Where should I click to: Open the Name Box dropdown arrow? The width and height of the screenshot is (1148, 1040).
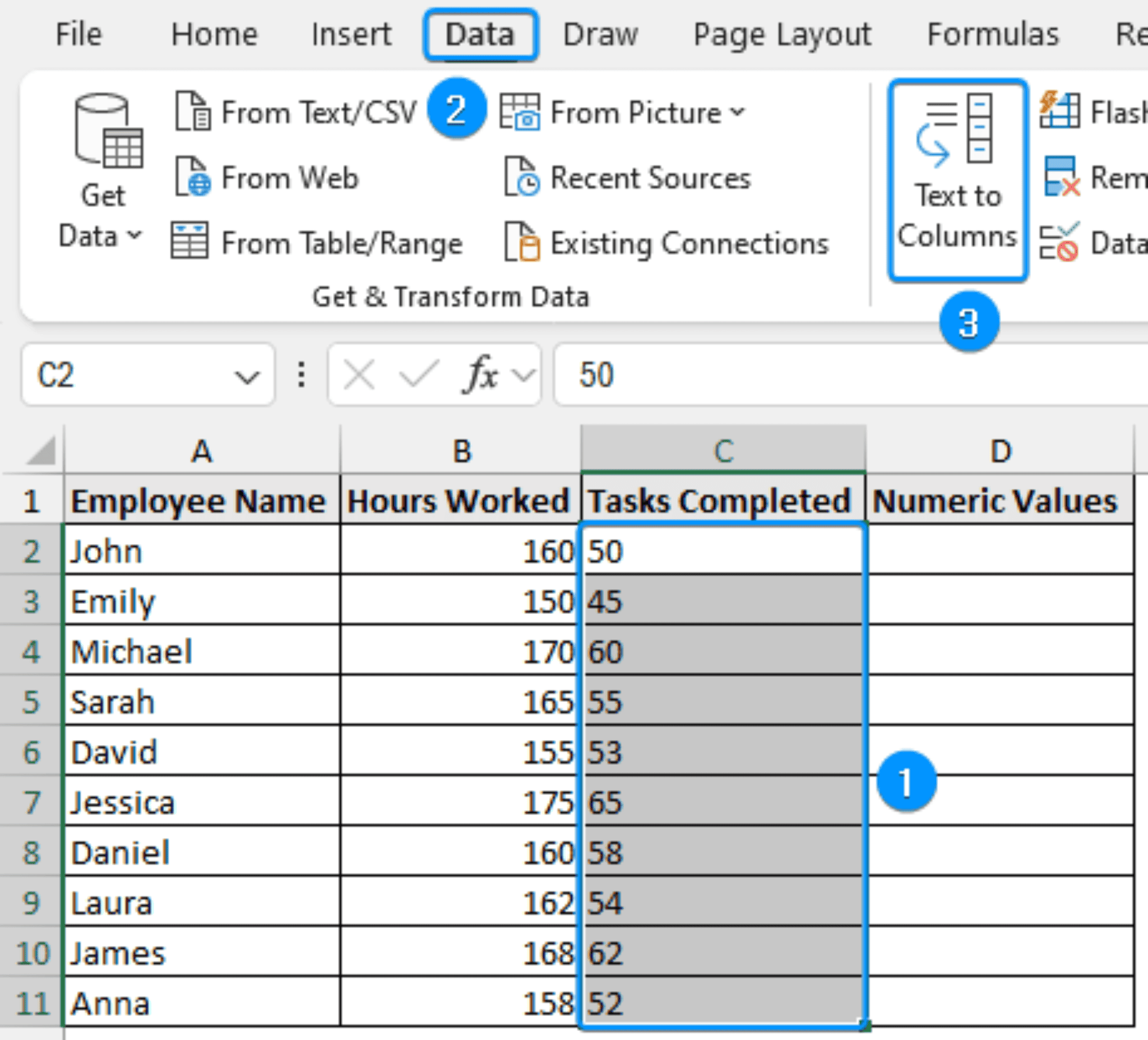coord(247,376)
